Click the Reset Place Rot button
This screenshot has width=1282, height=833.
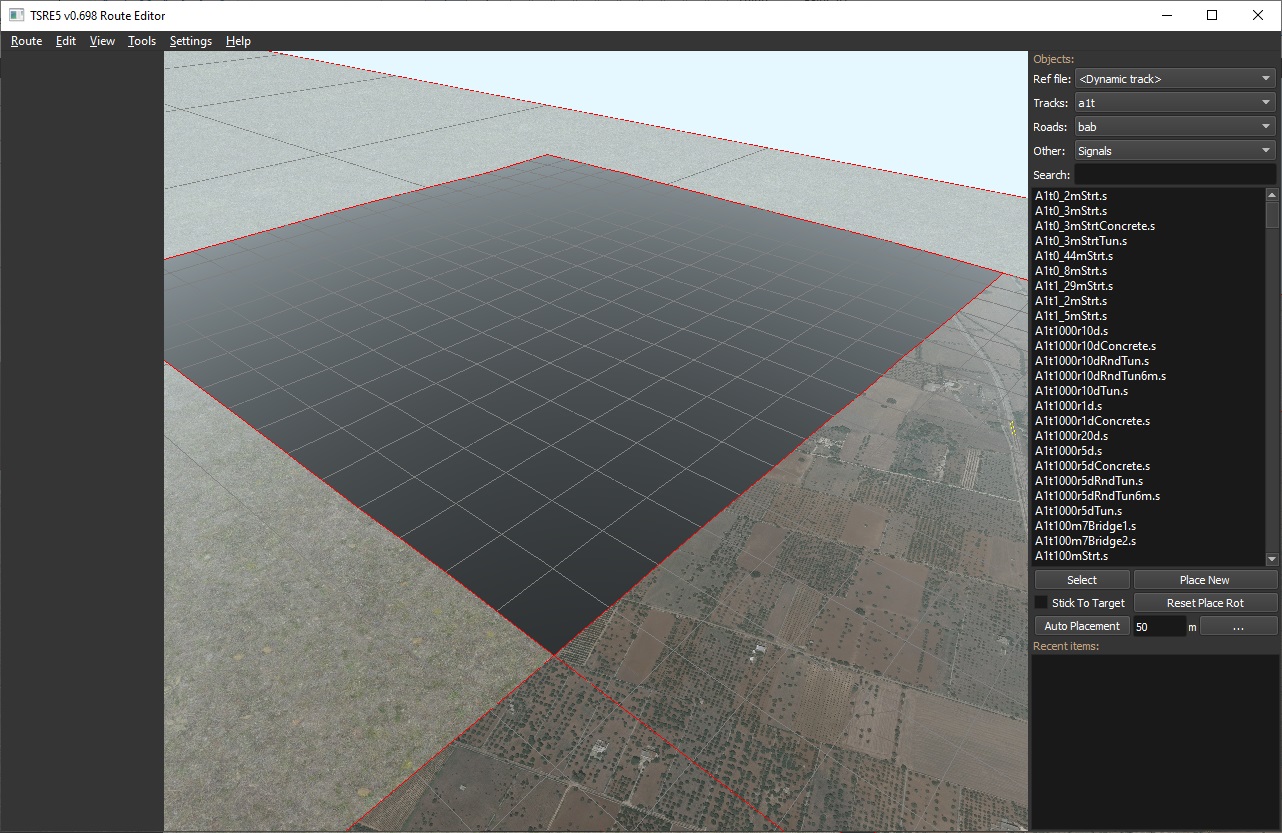pos(1205,603)
